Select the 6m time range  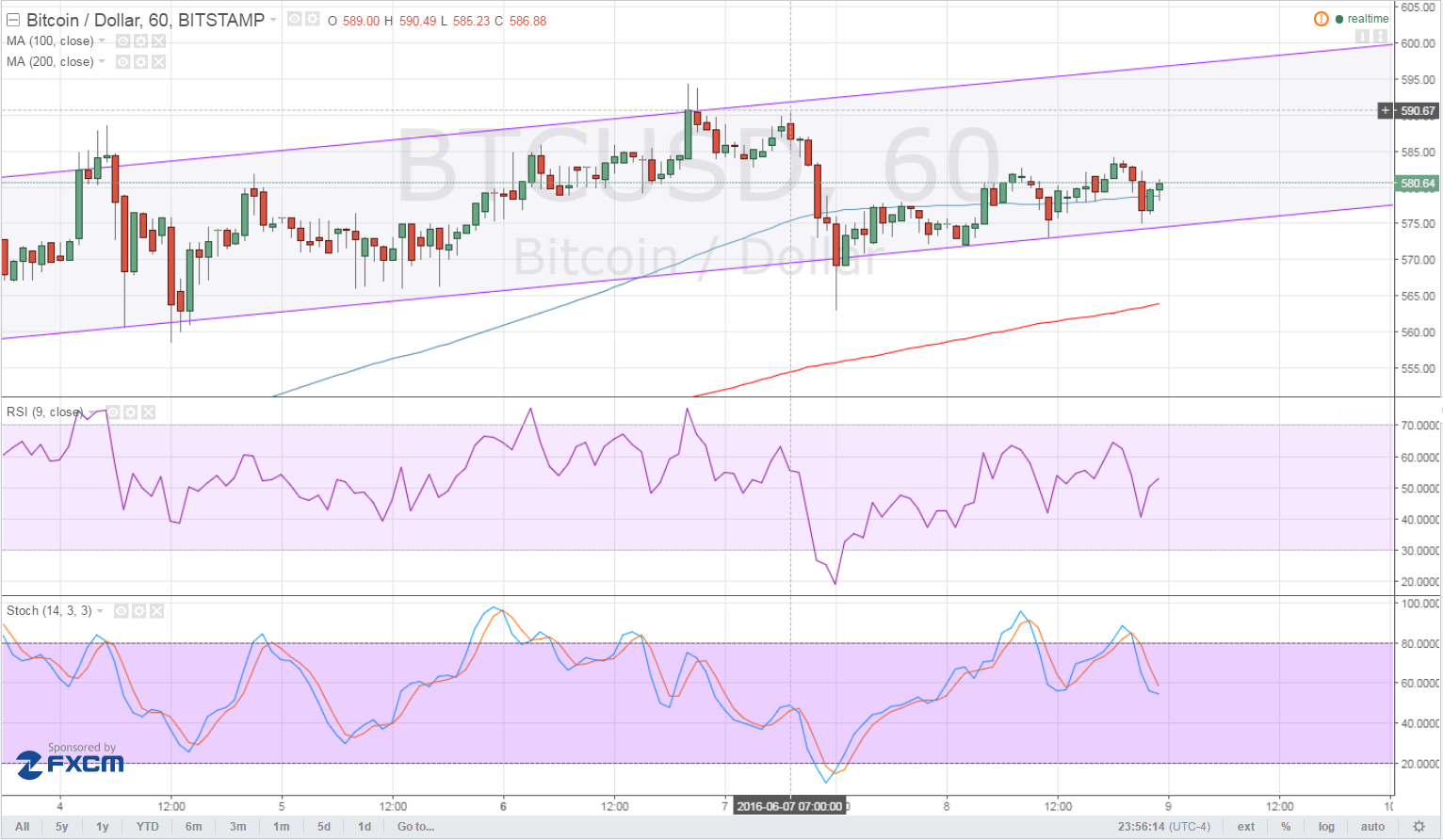point(194,827)
